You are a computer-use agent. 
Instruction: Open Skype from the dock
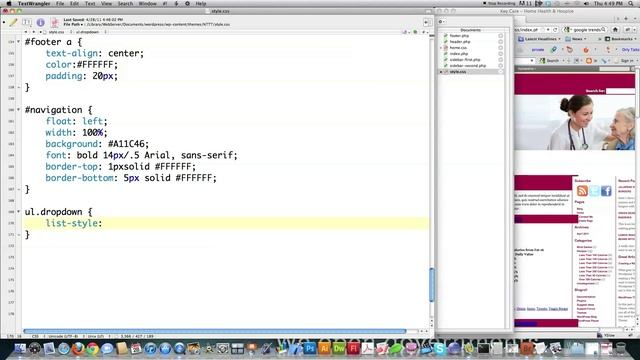point(440,349)
